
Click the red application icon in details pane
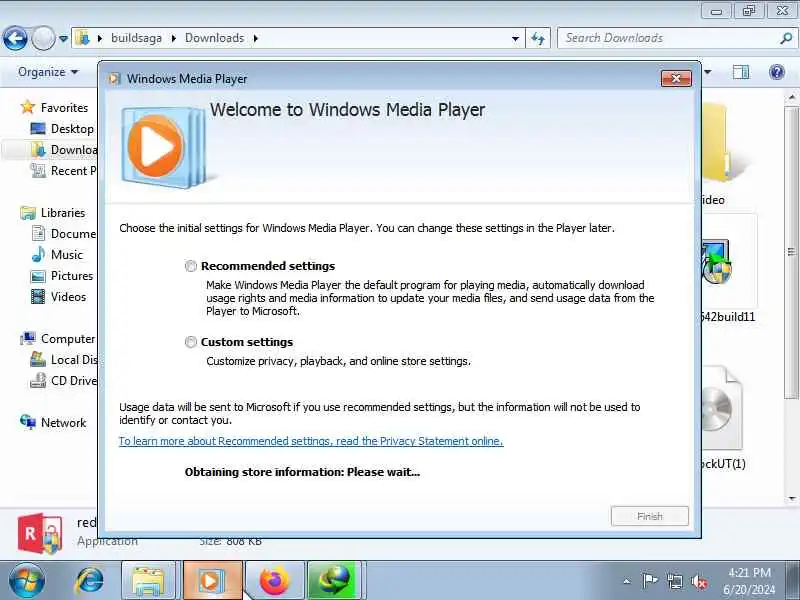(40, 534)
